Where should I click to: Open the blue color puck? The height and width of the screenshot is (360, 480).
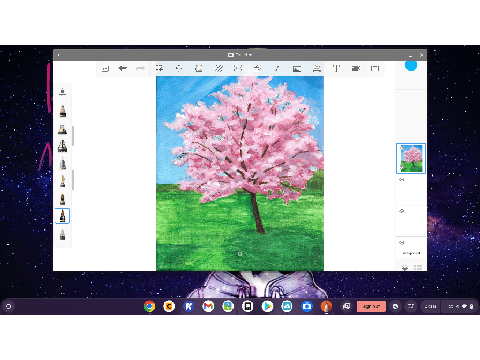pos(411,66)
